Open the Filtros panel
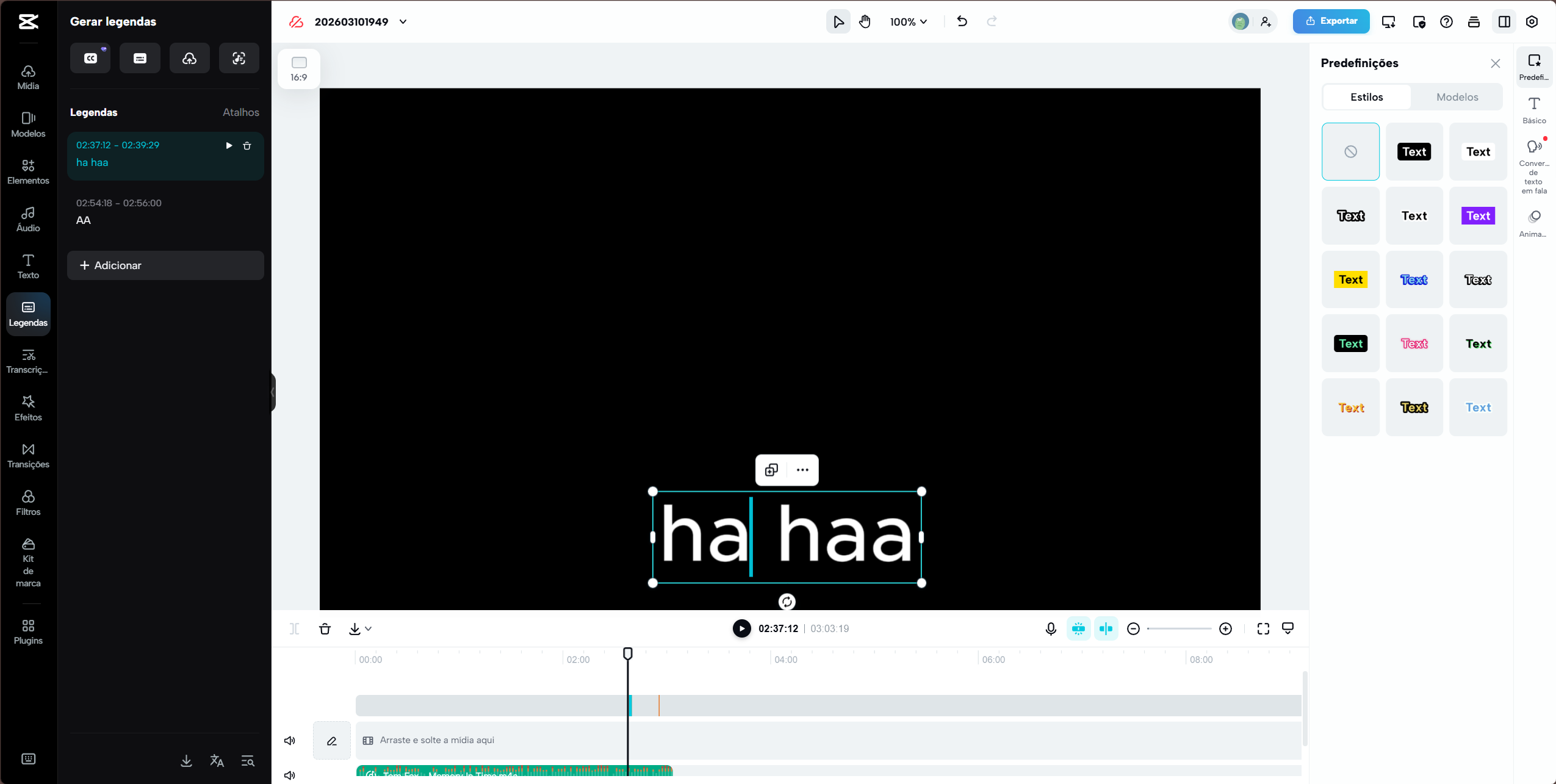 [28, 502]
